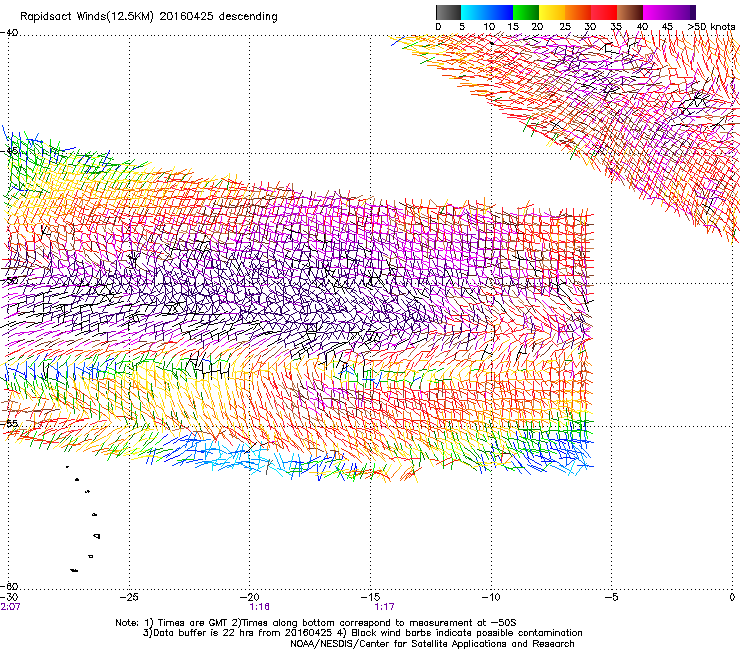This screenshot has width=740, height=650.
Task: Click the "1:17" pass time label
Action: (384, 607)
